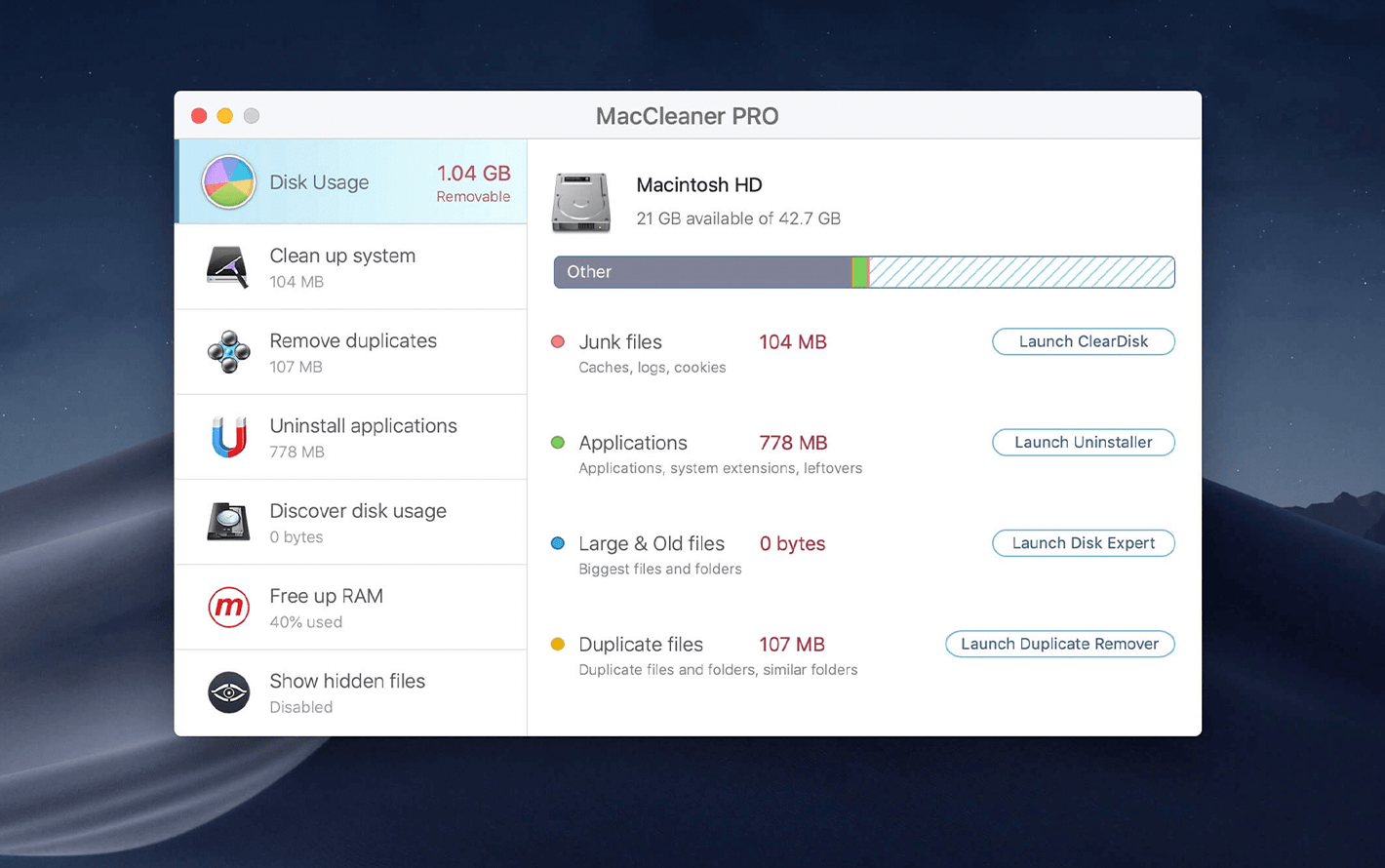Click "Caches, logs, cookies" description
The width and height of the screenshot is (1385, 868).
(x=653, y=368)
